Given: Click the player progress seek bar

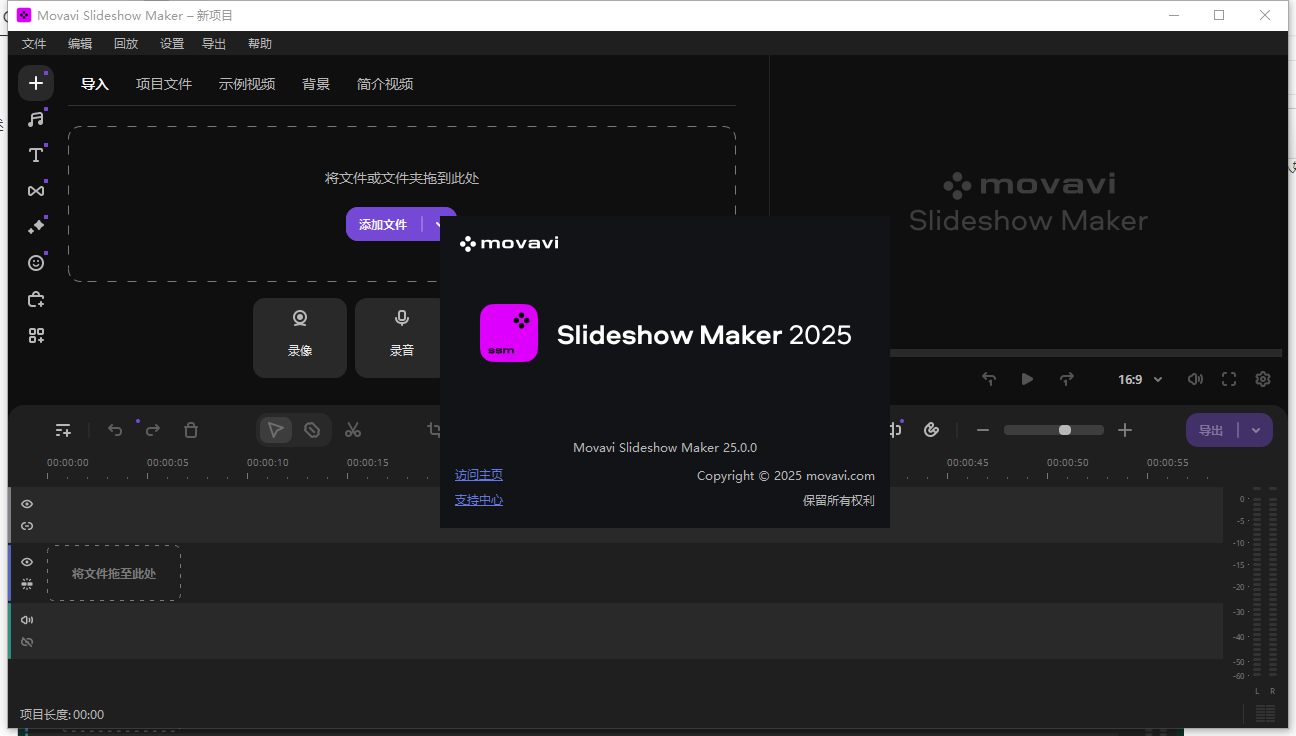Looking at the screenshot, I should (x=1086, y=353).
